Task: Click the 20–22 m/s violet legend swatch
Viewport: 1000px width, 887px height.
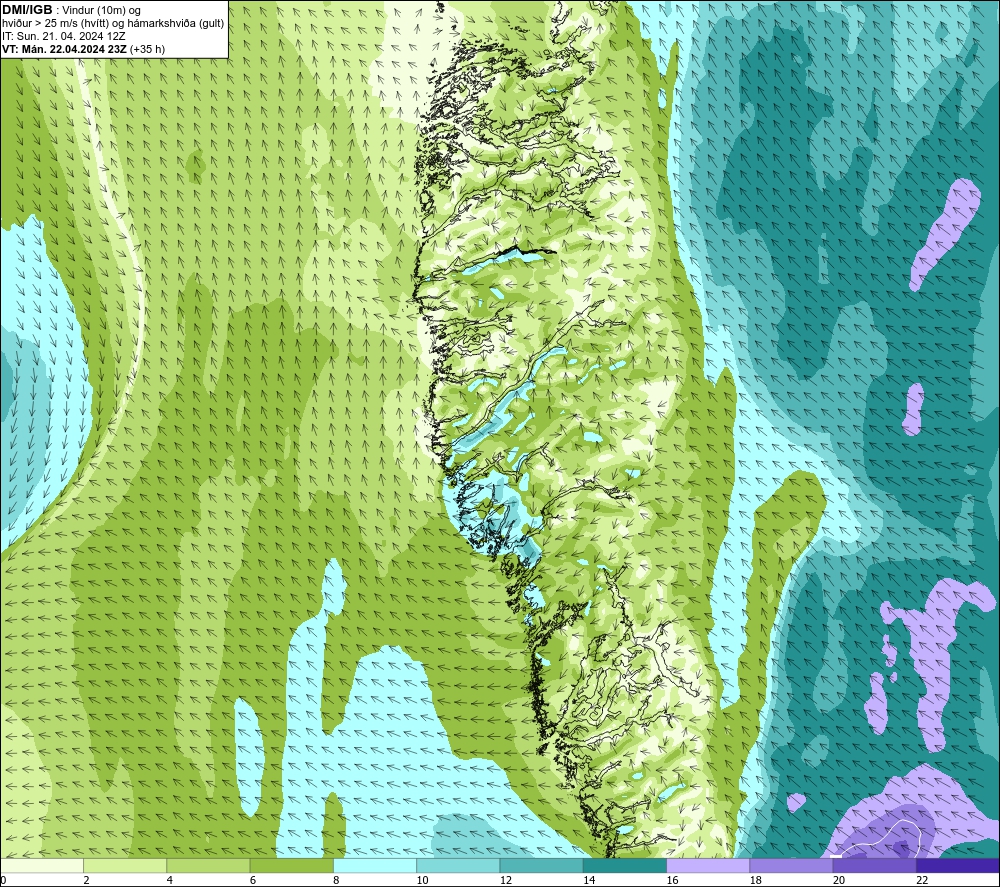Action: [874, 865]
